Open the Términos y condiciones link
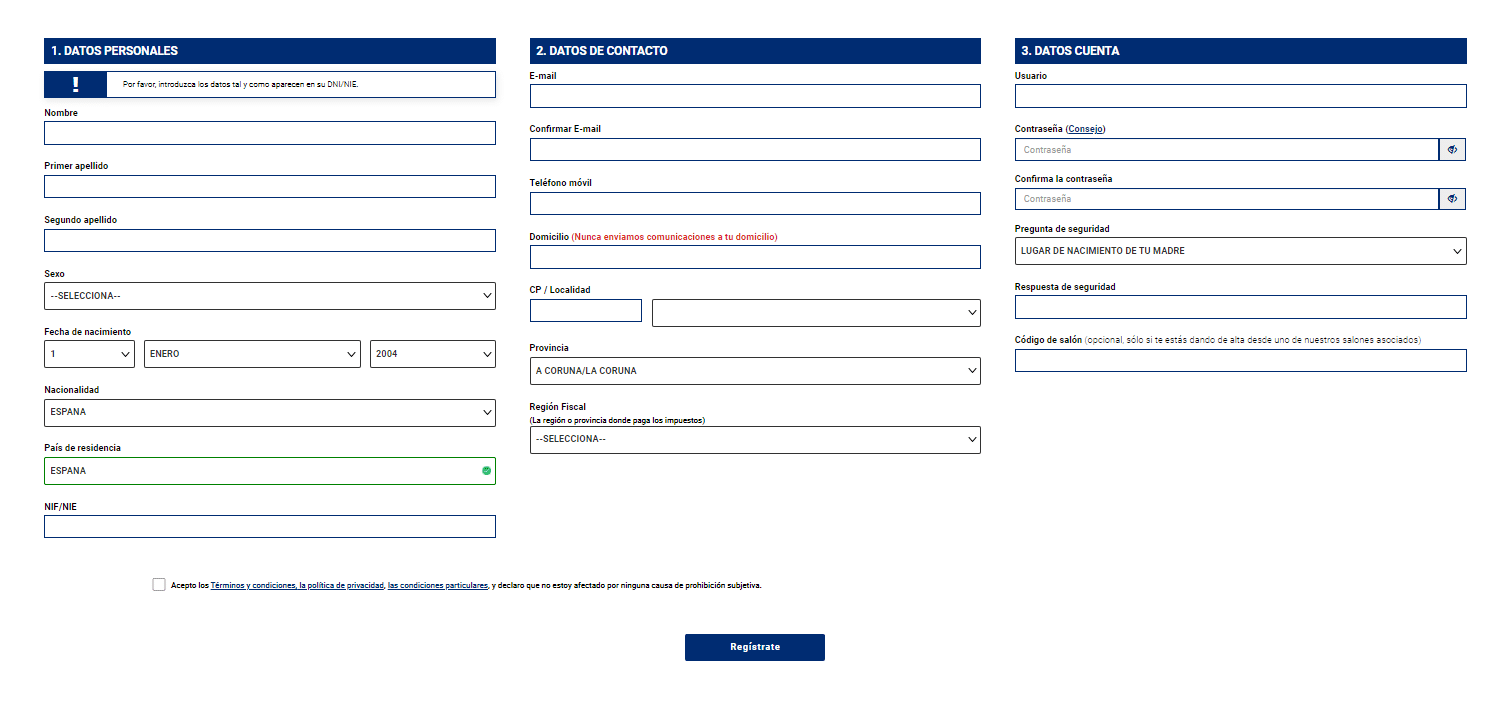 pyautogui.click(x=252, y=586)
